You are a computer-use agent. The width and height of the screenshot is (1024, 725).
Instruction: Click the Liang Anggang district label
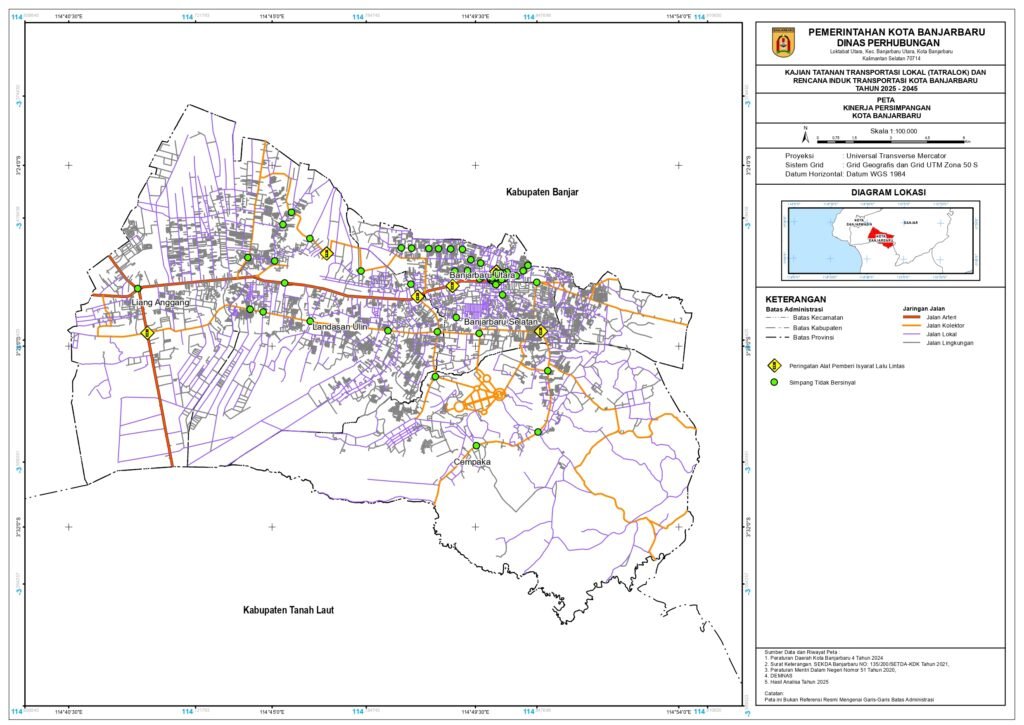coord(160,303)
